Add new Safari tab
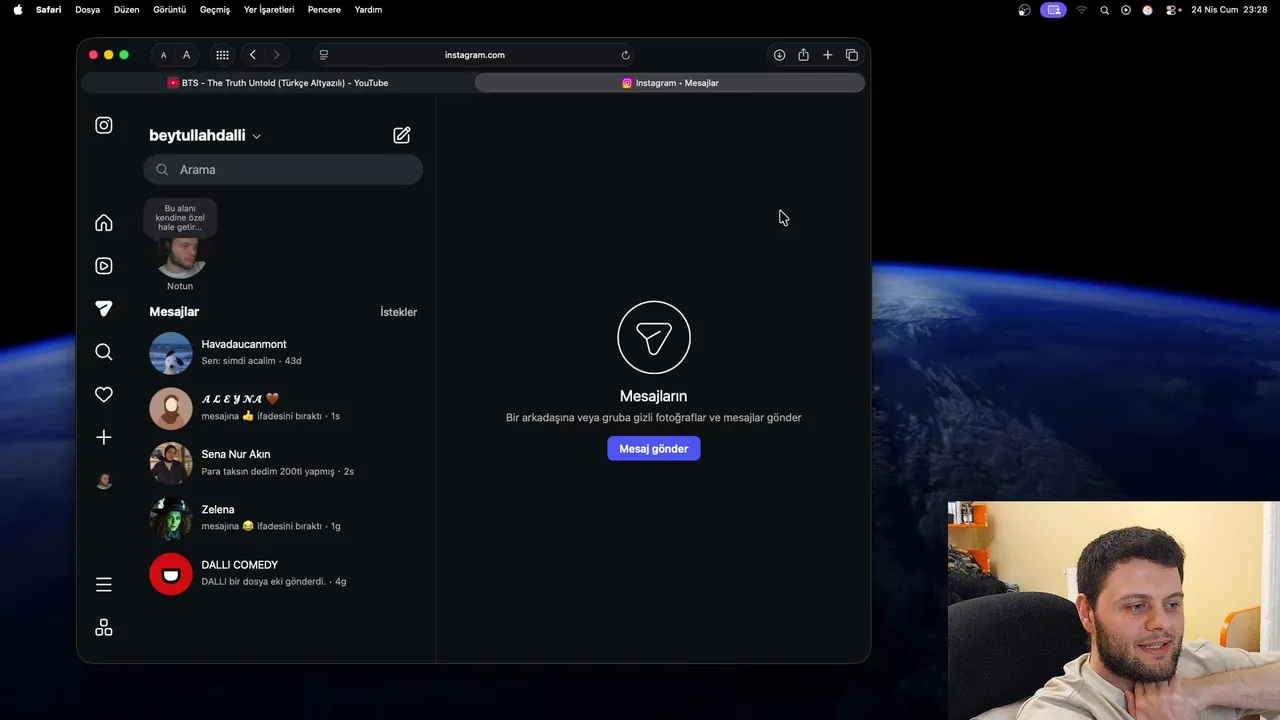Screen dimensions: 1280x720 click(x=828, y=55)
